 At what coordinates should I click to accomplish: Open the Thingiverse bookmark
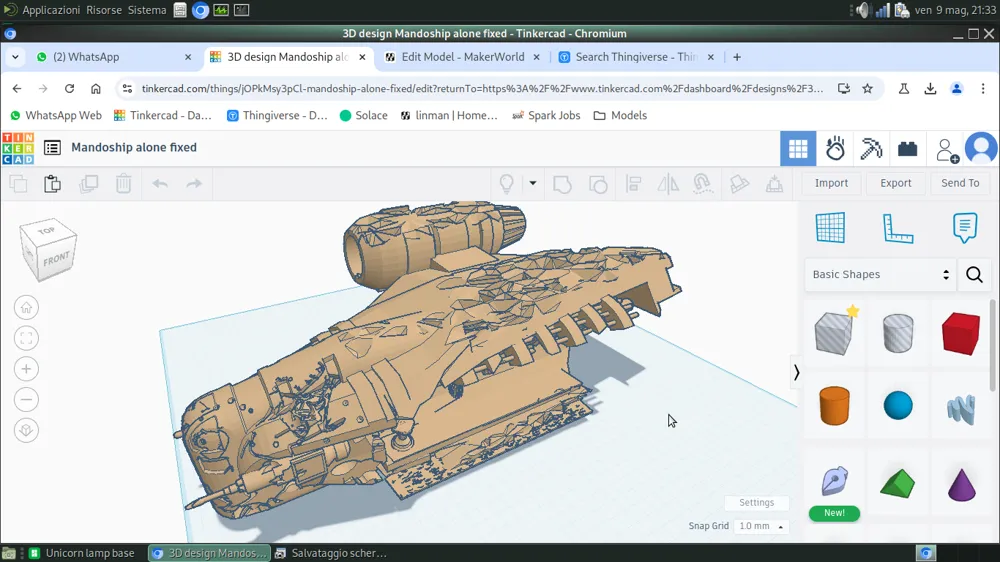(x=277, y=115)
